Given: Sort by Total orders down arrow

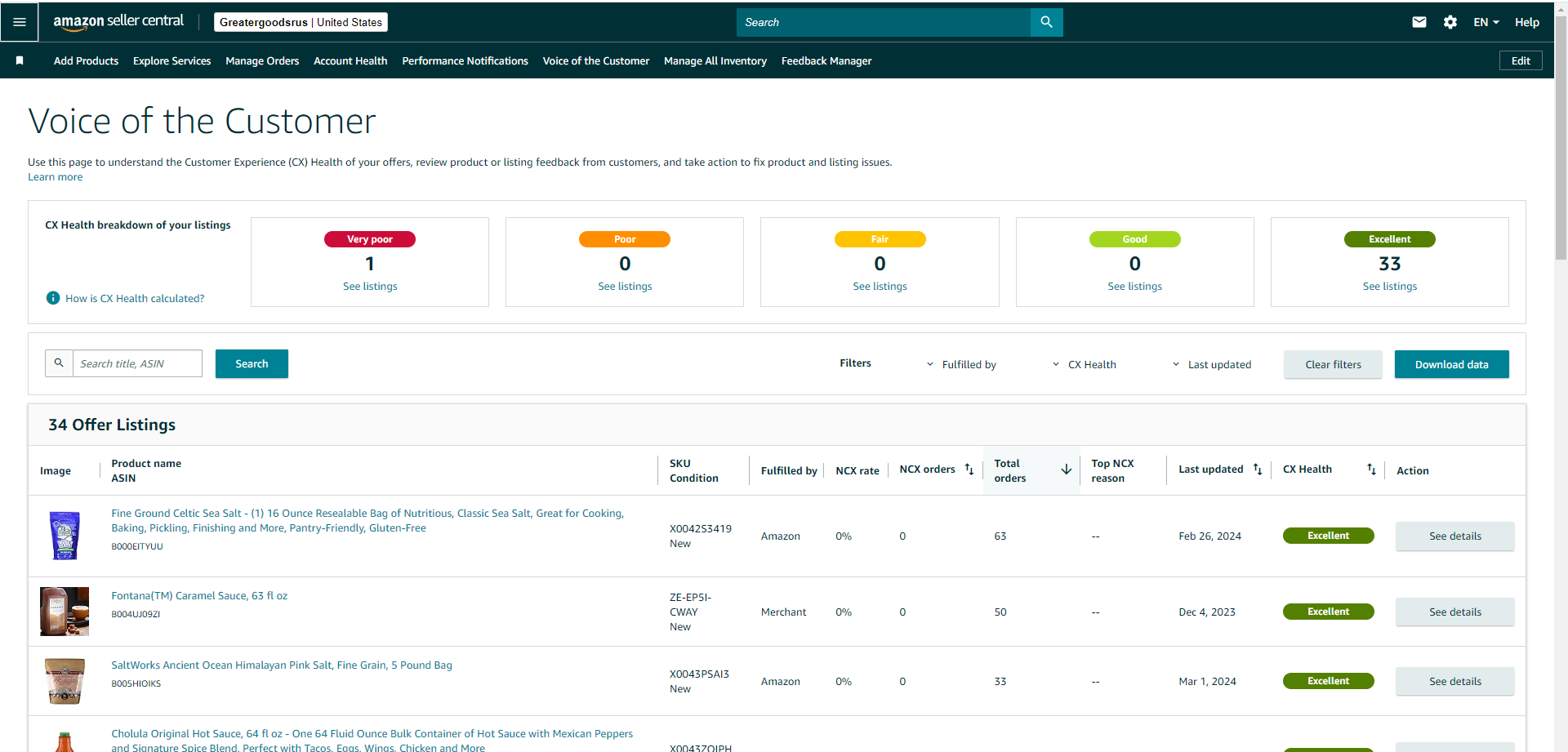Looking at the screenshot, I should pos(1067,469).
